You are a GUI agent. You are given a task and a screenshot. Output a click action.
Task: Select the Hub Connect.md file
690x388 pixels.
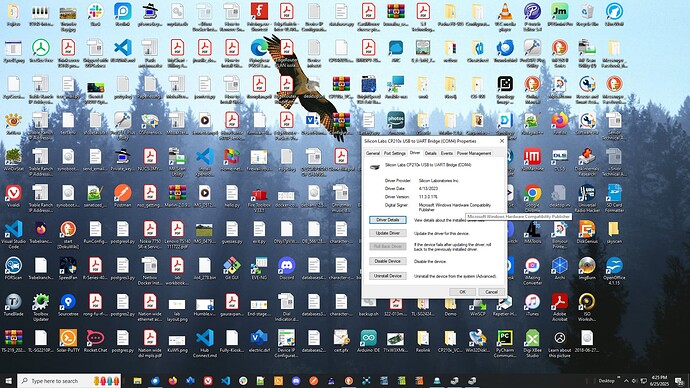coord(205,344)
